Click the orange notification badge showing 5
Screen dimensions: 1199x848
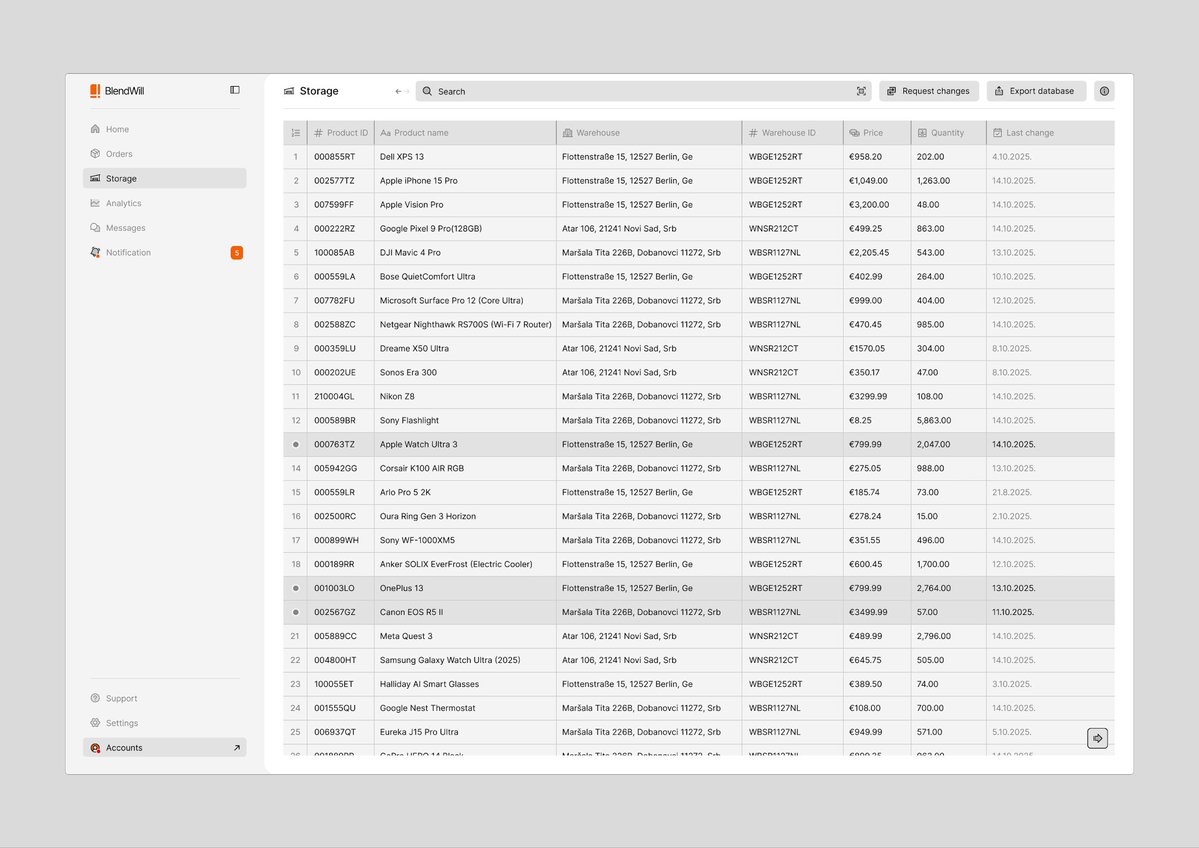tap(237, 252)
